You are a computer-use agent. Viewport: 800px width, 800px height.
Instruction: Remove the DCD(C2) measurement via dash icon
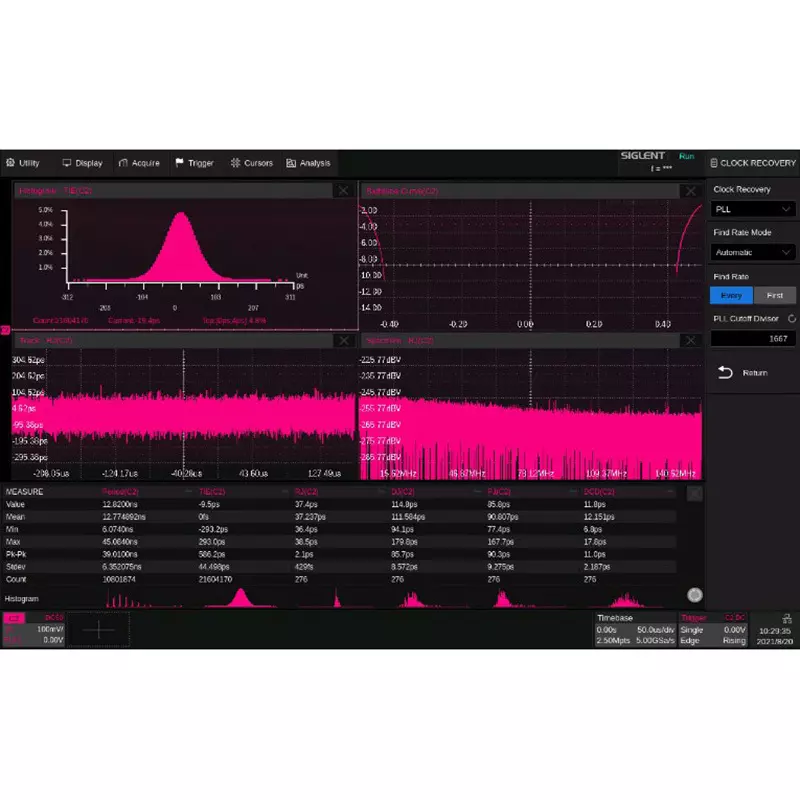(x=670, y=491)
